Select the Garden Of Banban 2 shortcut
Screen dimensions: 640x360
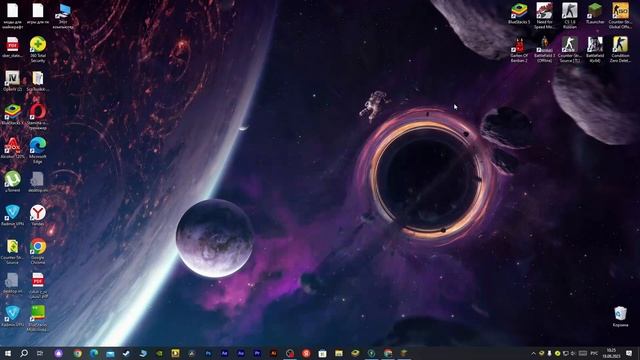(x=519, y=49)
